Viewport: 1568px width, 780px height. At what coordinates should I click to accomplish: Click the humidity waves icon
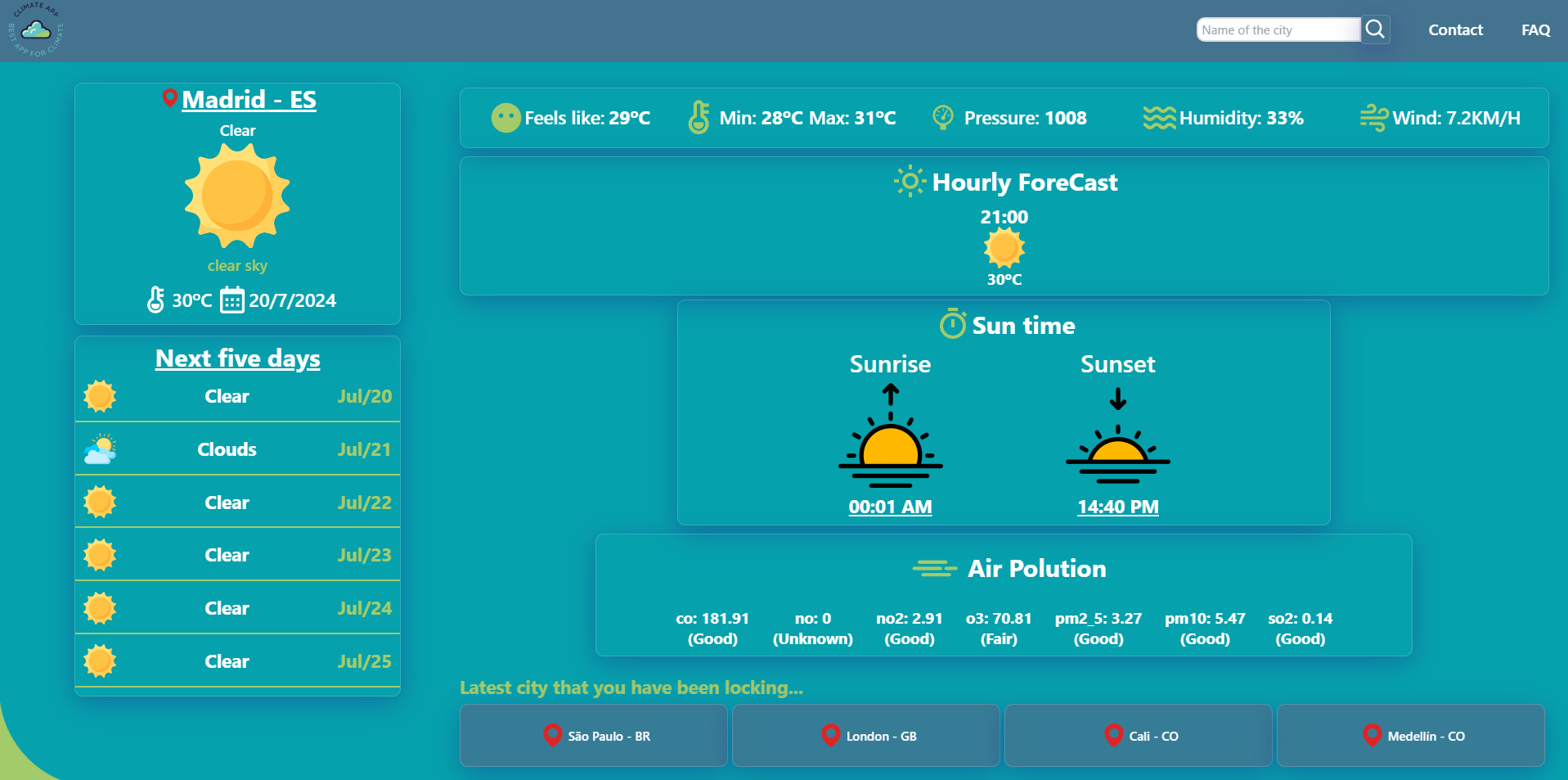pos(1158,117)
